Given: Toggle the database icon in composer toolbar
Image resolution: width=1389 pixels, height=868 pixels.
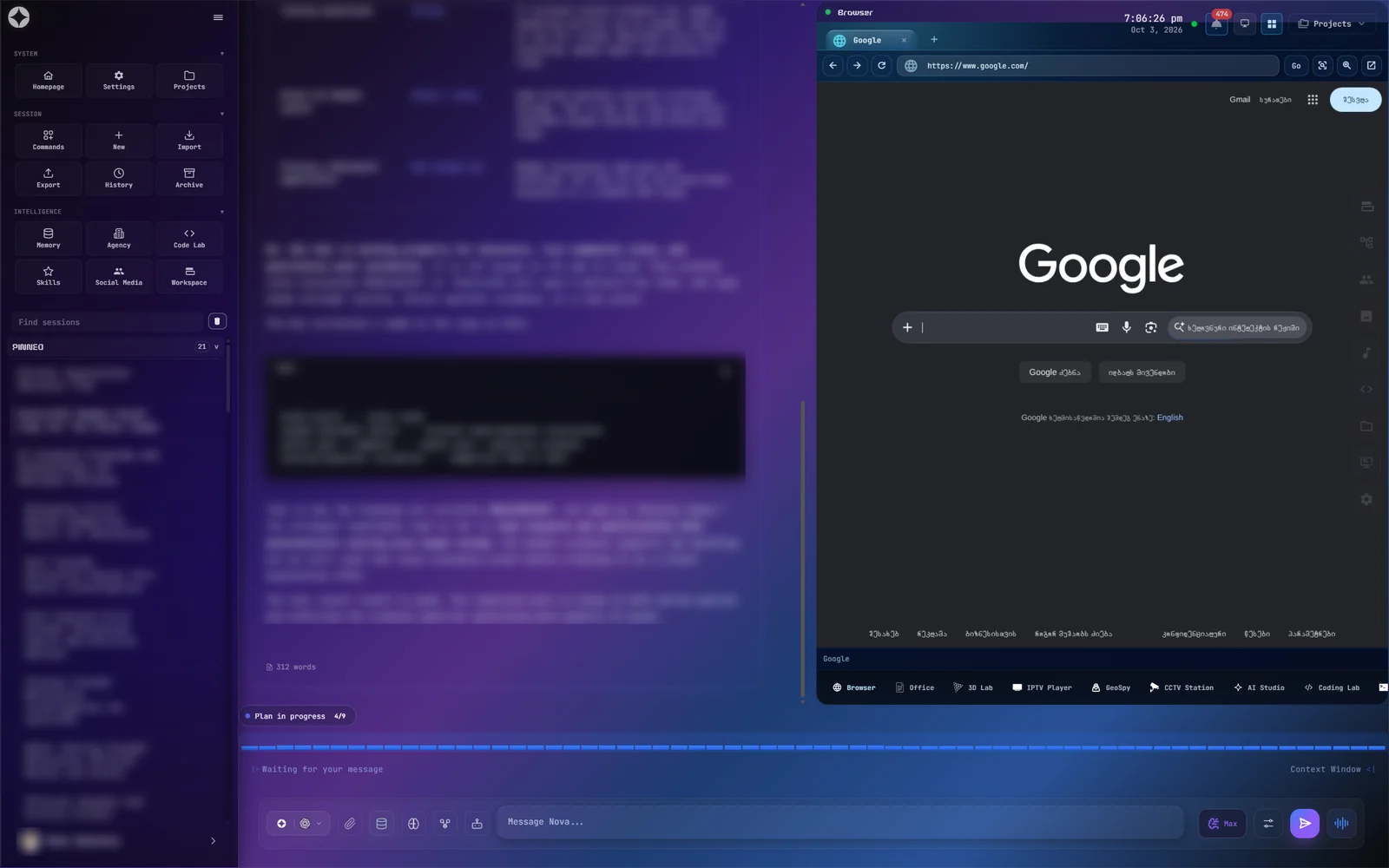Looking at the screenshot, I should pyautogui.click(x=381, y=824).
